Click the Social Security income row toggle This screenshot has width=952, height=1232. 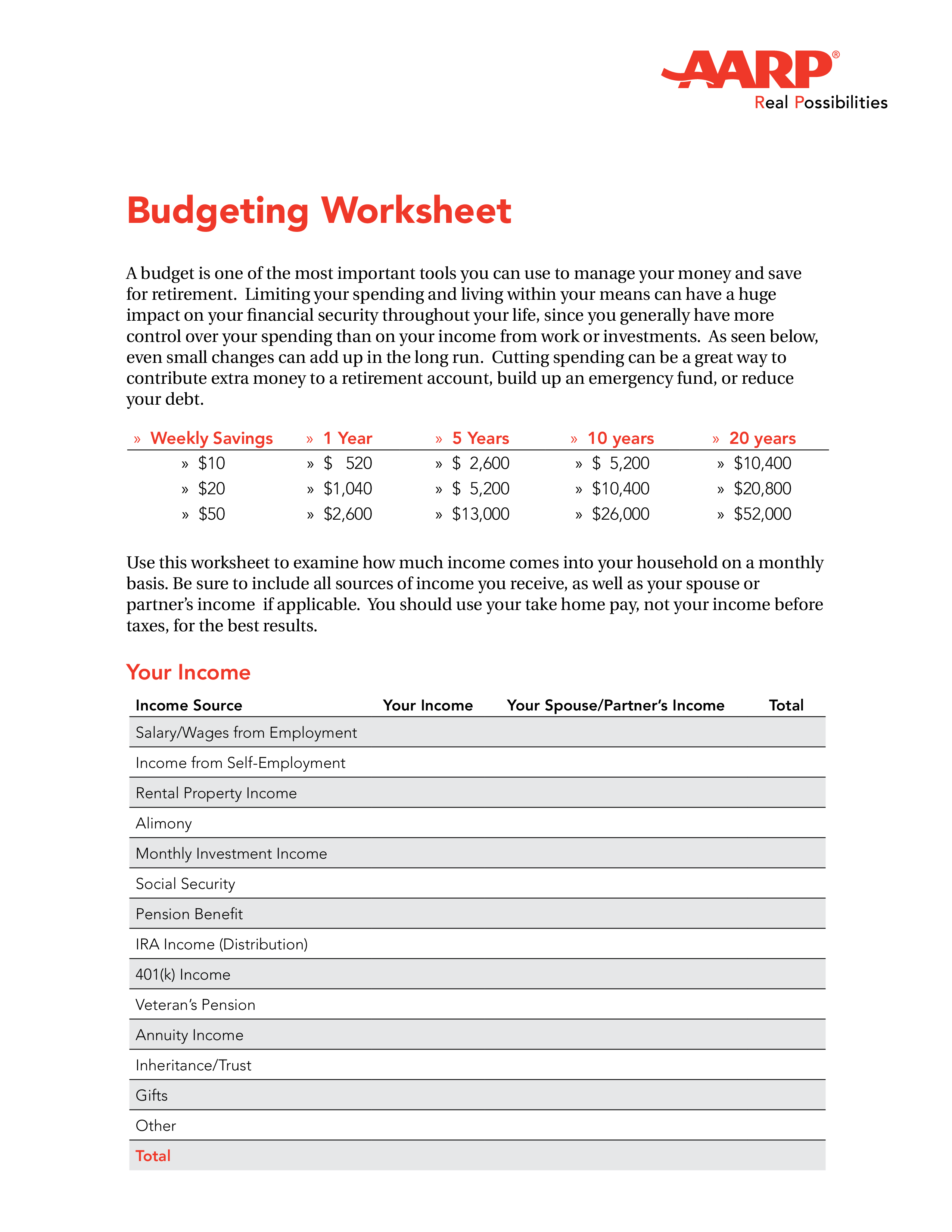pos(476,895)
